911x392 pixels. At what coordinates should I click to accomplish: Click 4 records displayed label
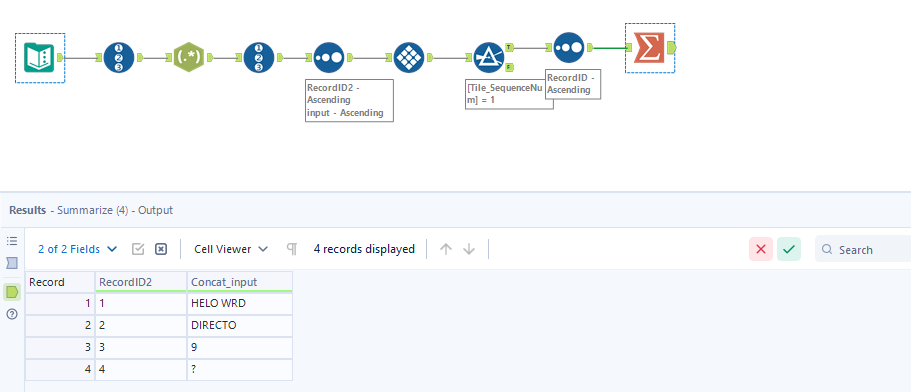[x=364, y=249]
